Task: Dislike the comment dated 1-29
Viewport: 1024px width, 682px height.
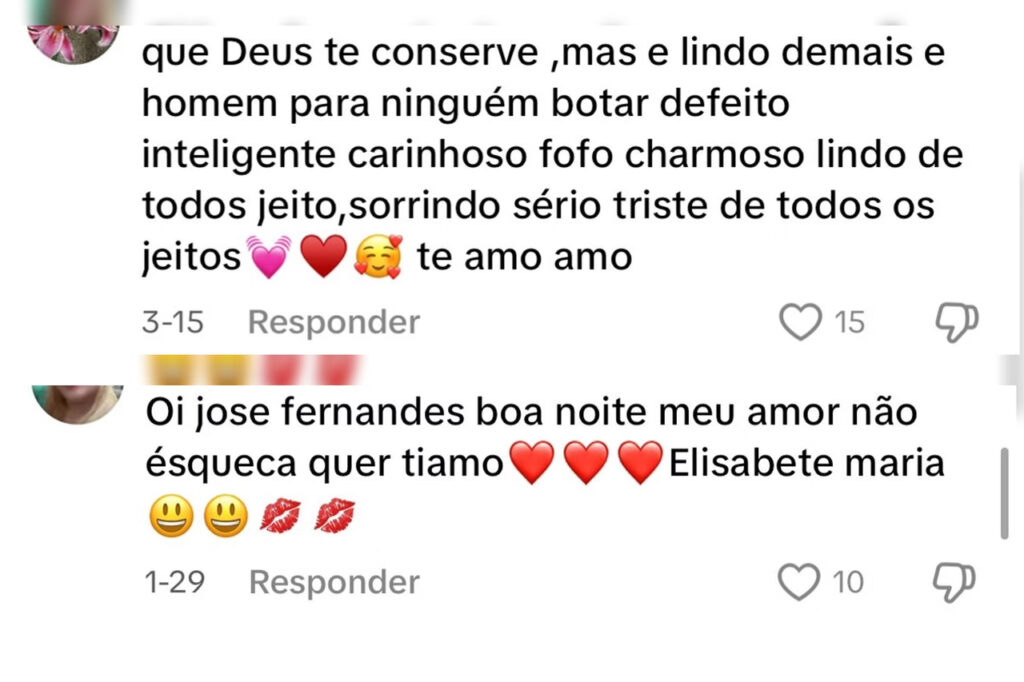Action: pyautogui.click(x=954, y=582)
